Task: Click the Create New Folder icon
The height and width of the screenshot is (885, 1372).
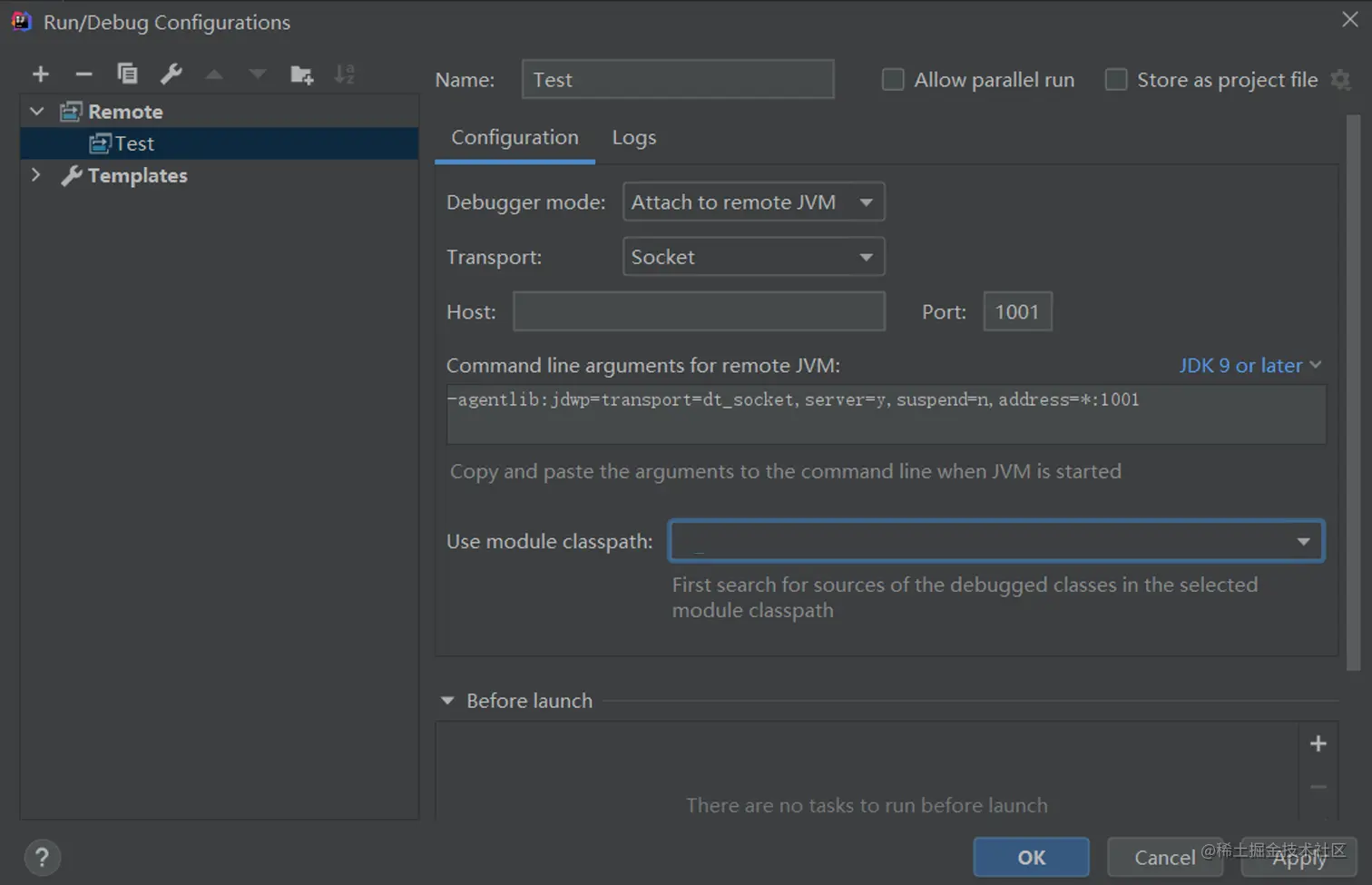Action: (x=301, y=74)
